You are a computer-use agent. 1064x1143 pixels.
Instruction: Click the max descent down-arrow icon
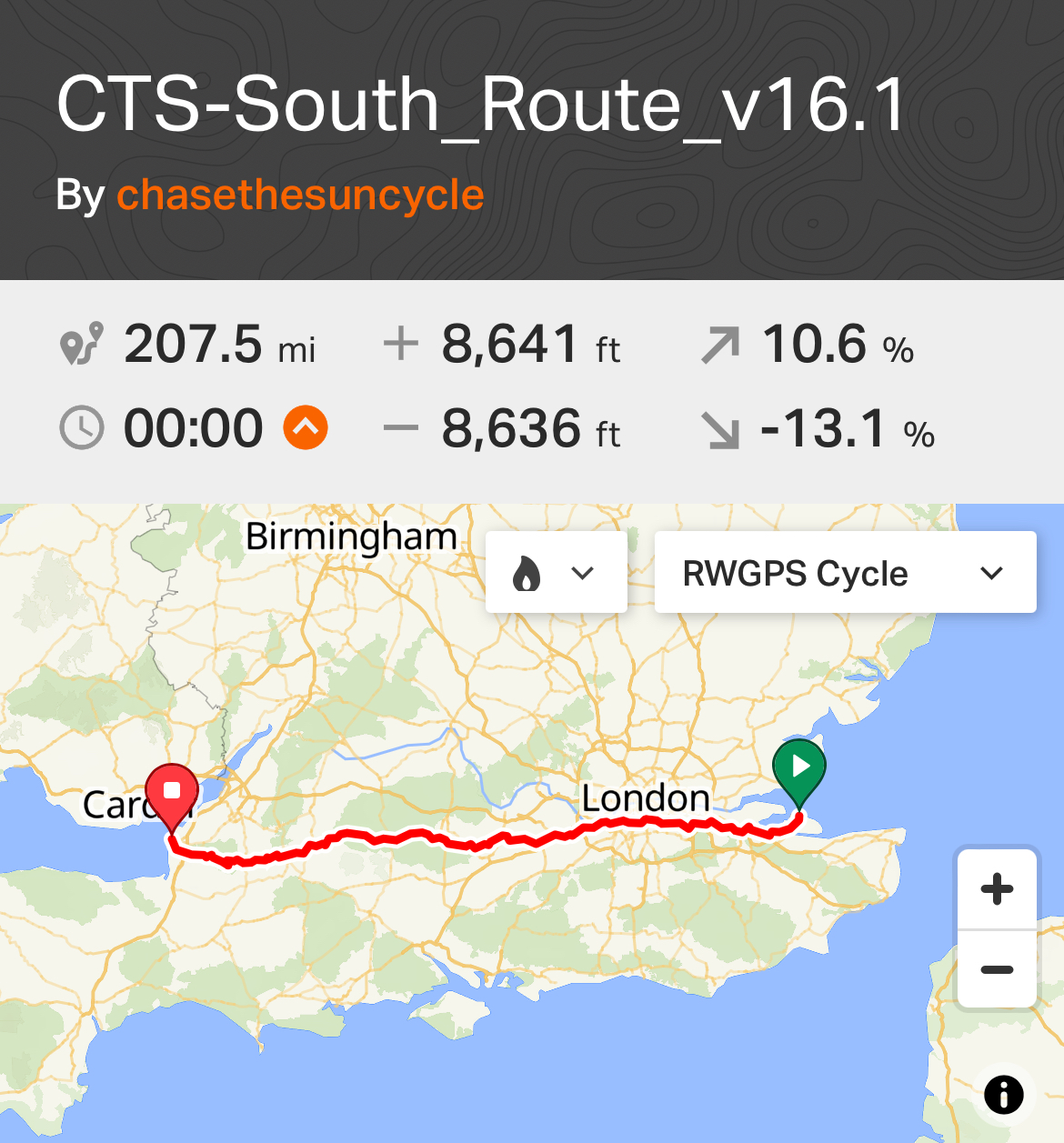720,429
